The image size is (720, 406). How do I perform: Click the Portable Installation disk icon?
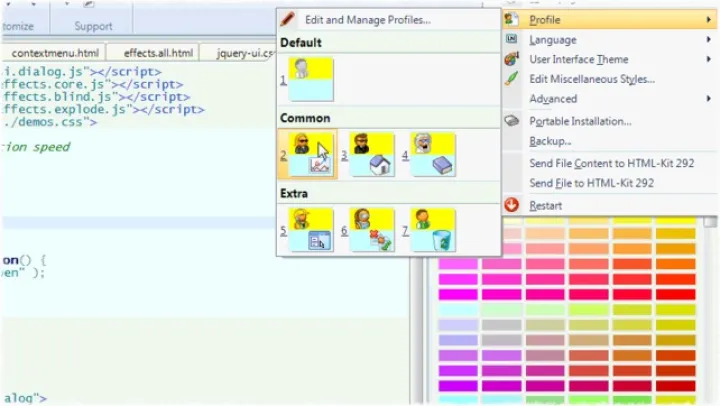click(x=512, y=121)
